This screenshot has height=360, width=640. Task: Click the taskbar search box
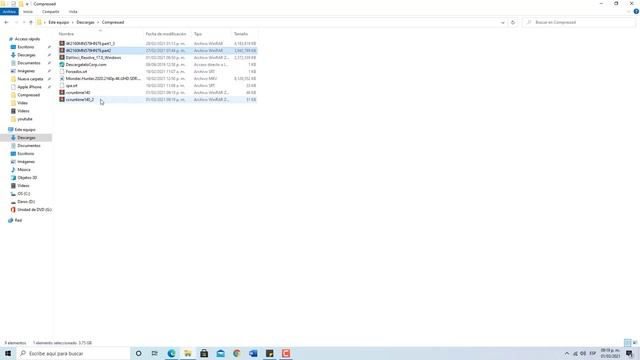click(x=73, y=353)
